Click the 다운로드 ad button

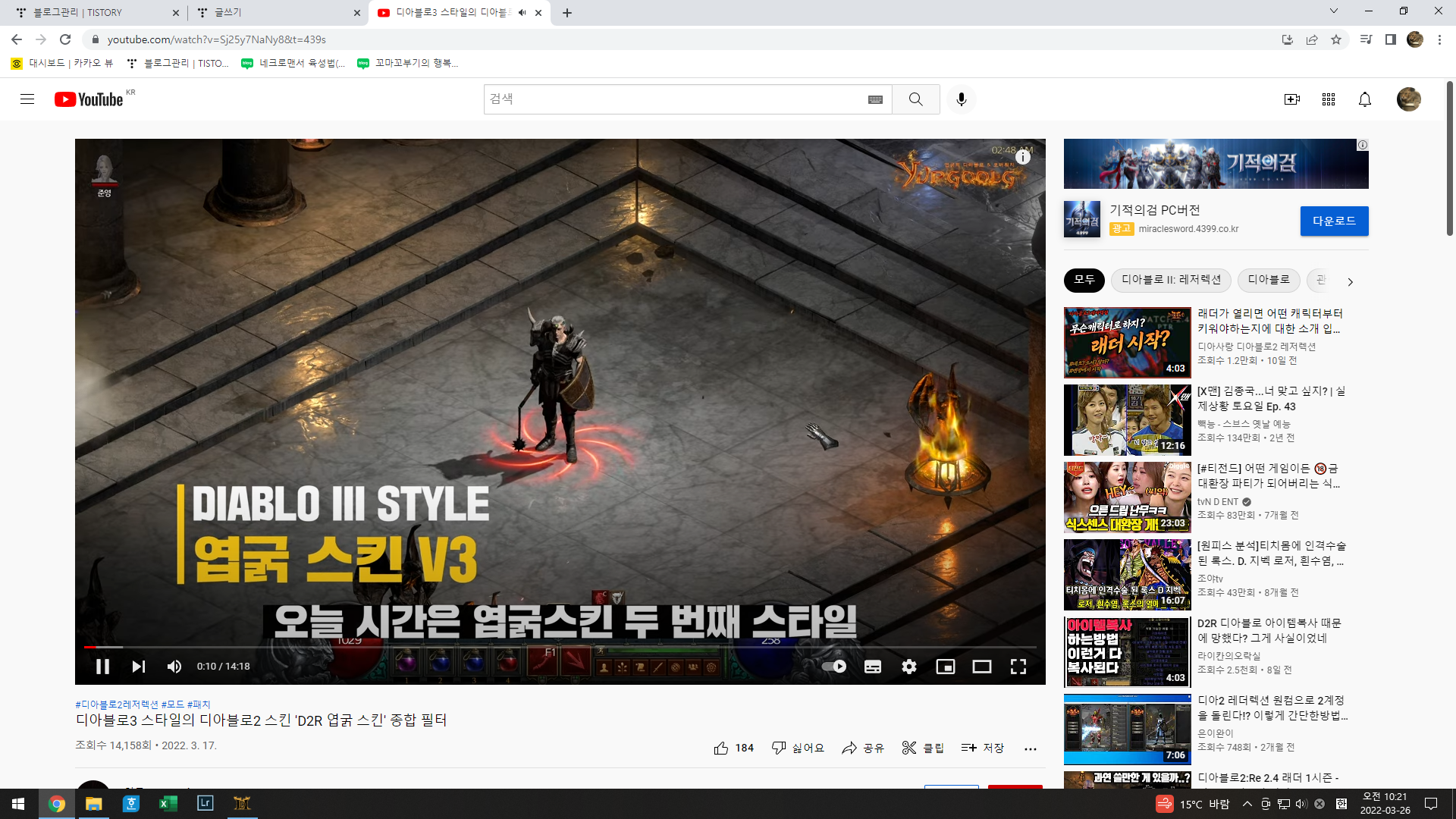point(1334,221)
